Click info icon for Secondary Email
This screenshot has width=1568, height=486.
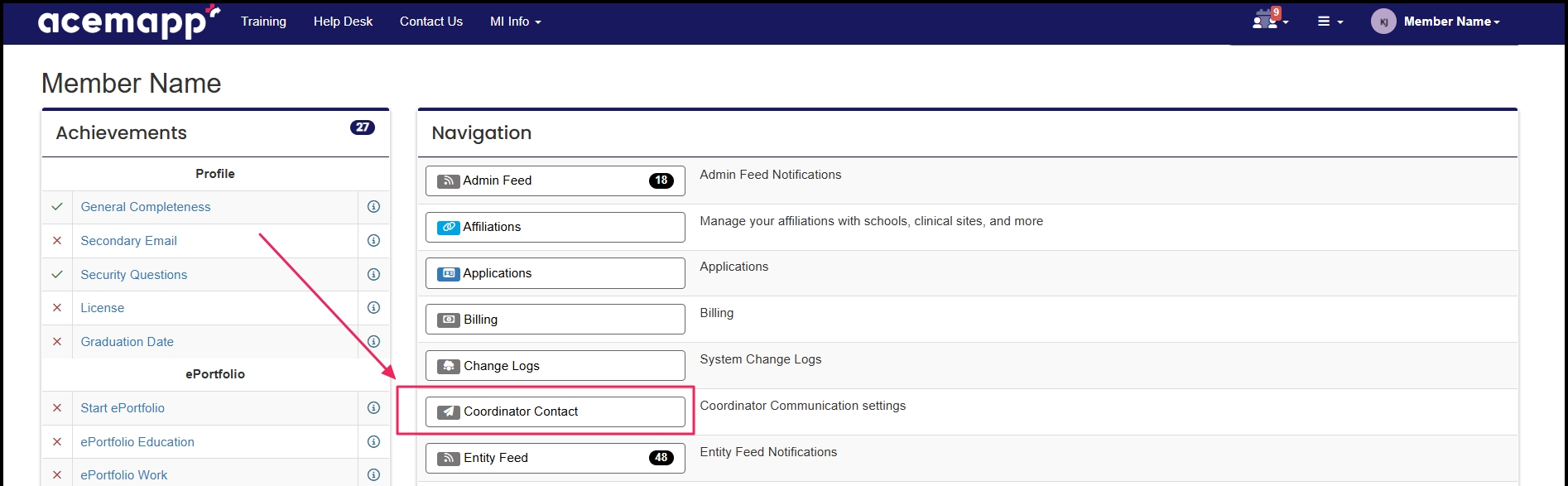pos(373,241)
